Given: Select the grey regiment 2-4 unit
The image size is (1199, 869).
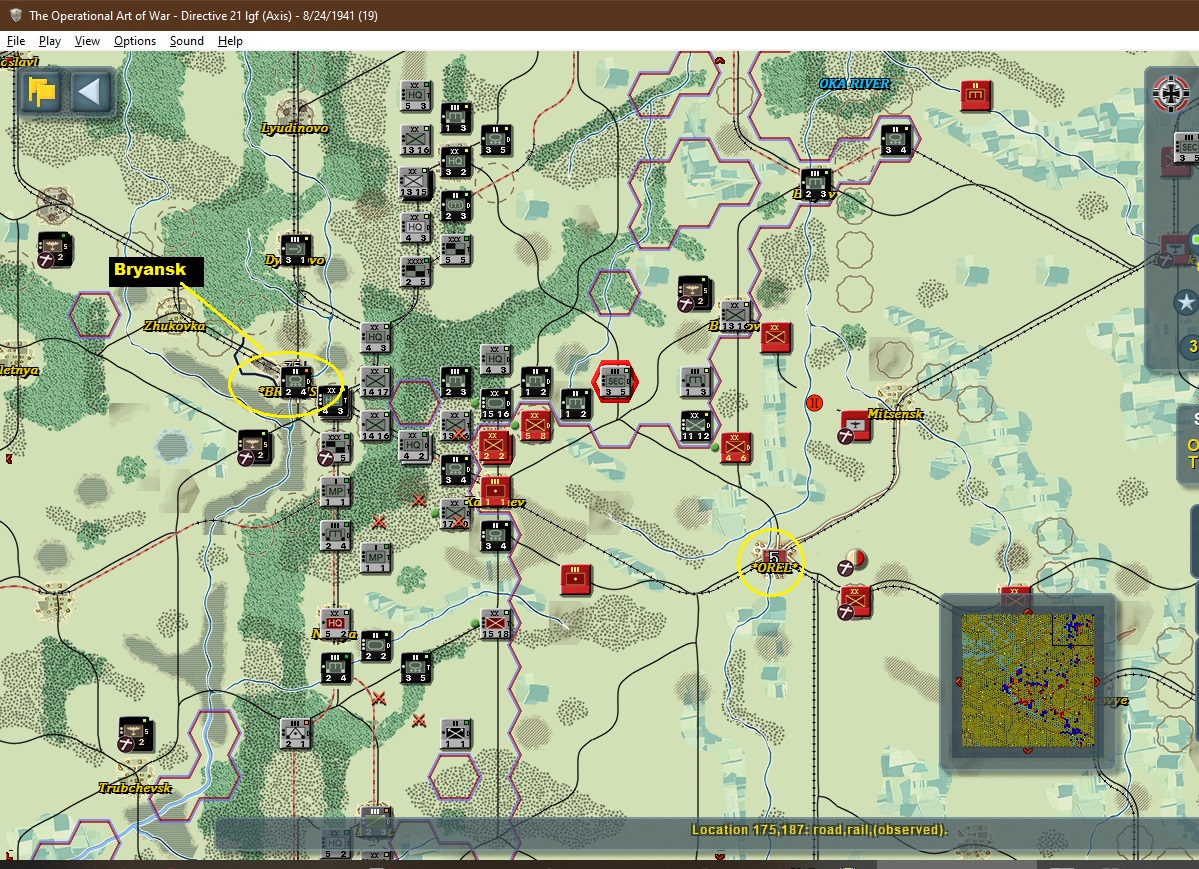Looking at the screenshot, I should (335, 535).
